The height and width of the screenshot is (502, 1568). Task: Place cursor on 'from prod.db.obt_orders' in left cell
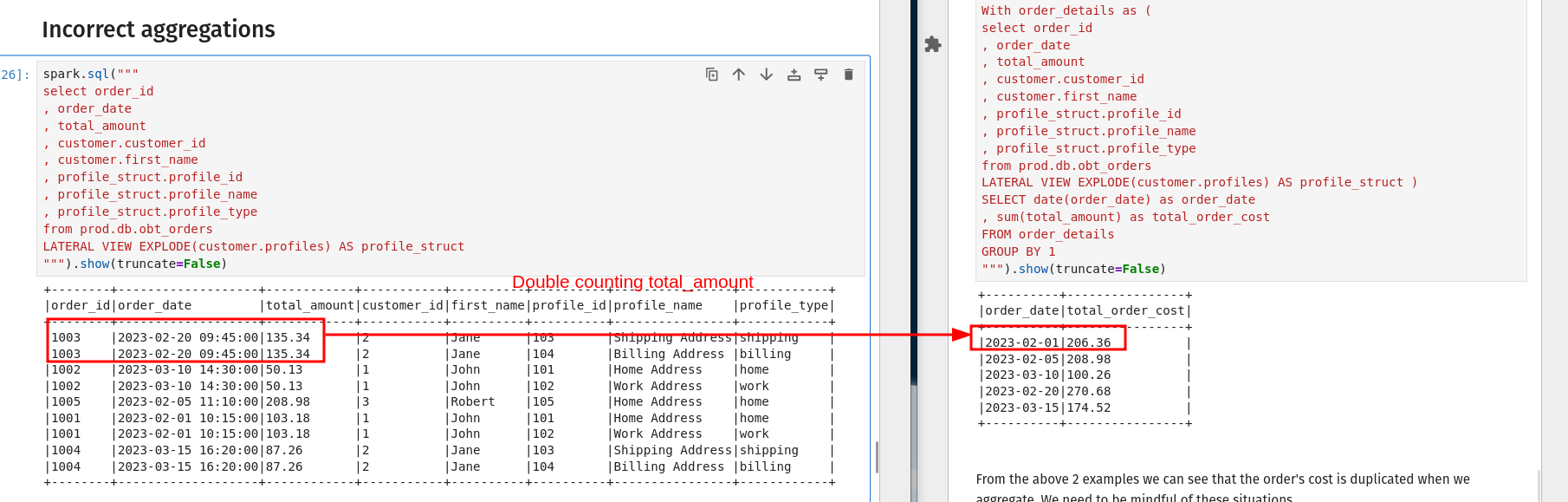pos(128,229)
